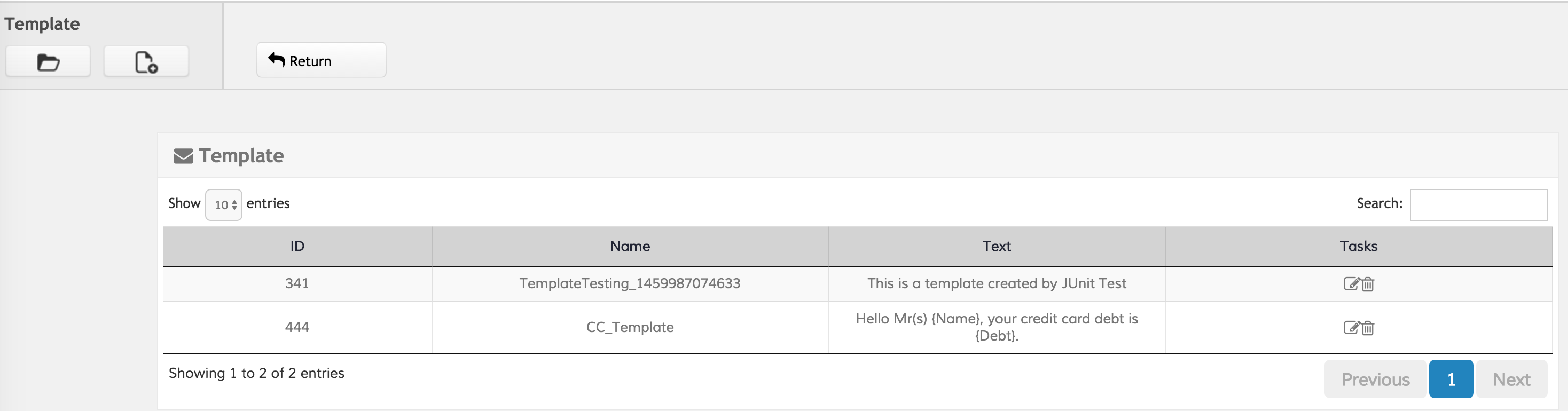
Task: Delete the TemplateTesting_1459987074633 template
Action: pos(1368,284)
